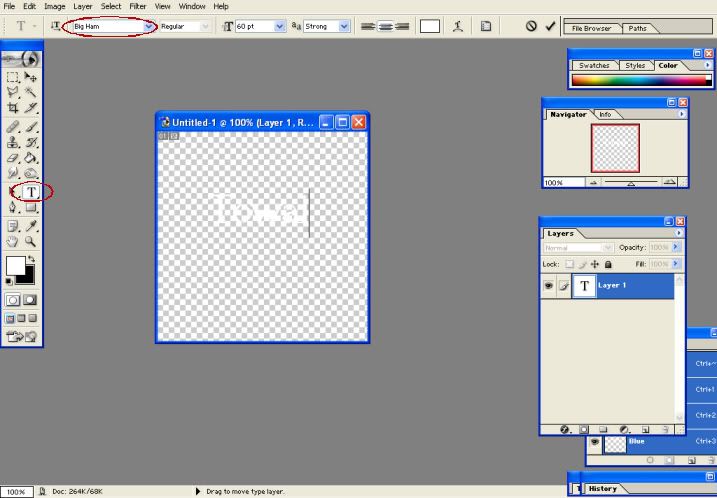717x498 pixels.
Task: Create new layer in Layers panel
Action: pyautogui.click(x=645, y=429)
